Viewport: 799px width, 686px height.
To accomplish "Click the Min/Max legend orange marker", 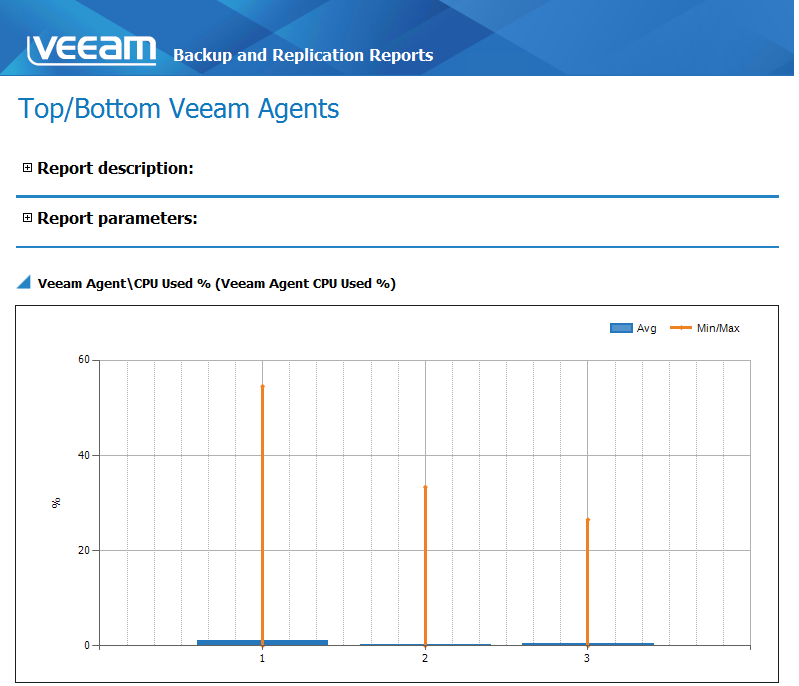I will pyautogui.click(x=680, y=328).
